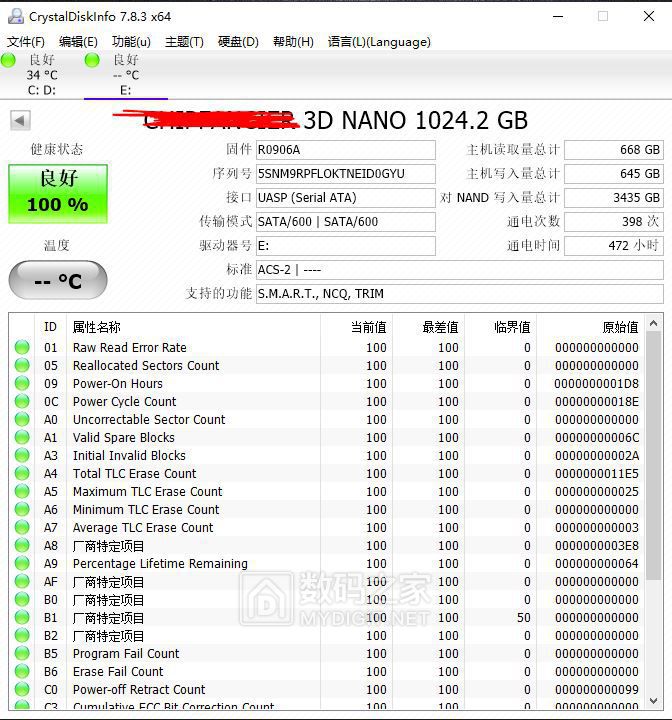Click status icon for Raw Read Error Rate

[x=22, y=348]
